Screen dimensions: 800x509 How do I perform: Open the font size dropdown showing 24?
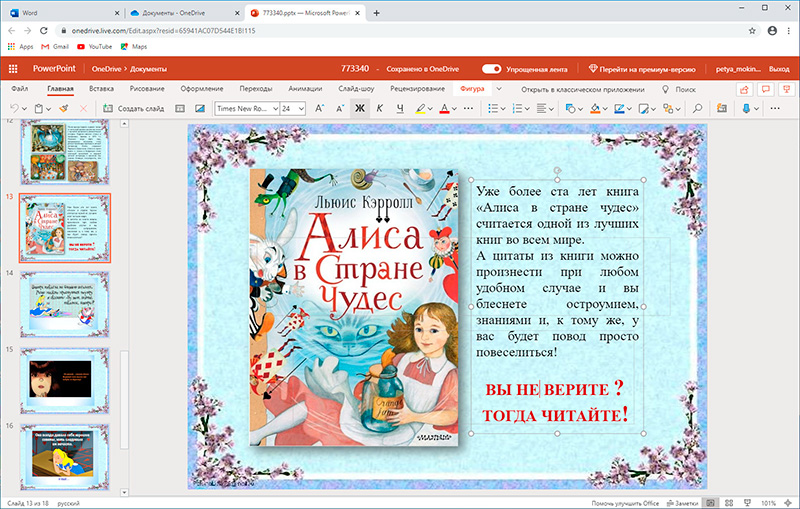coord(293,108)
